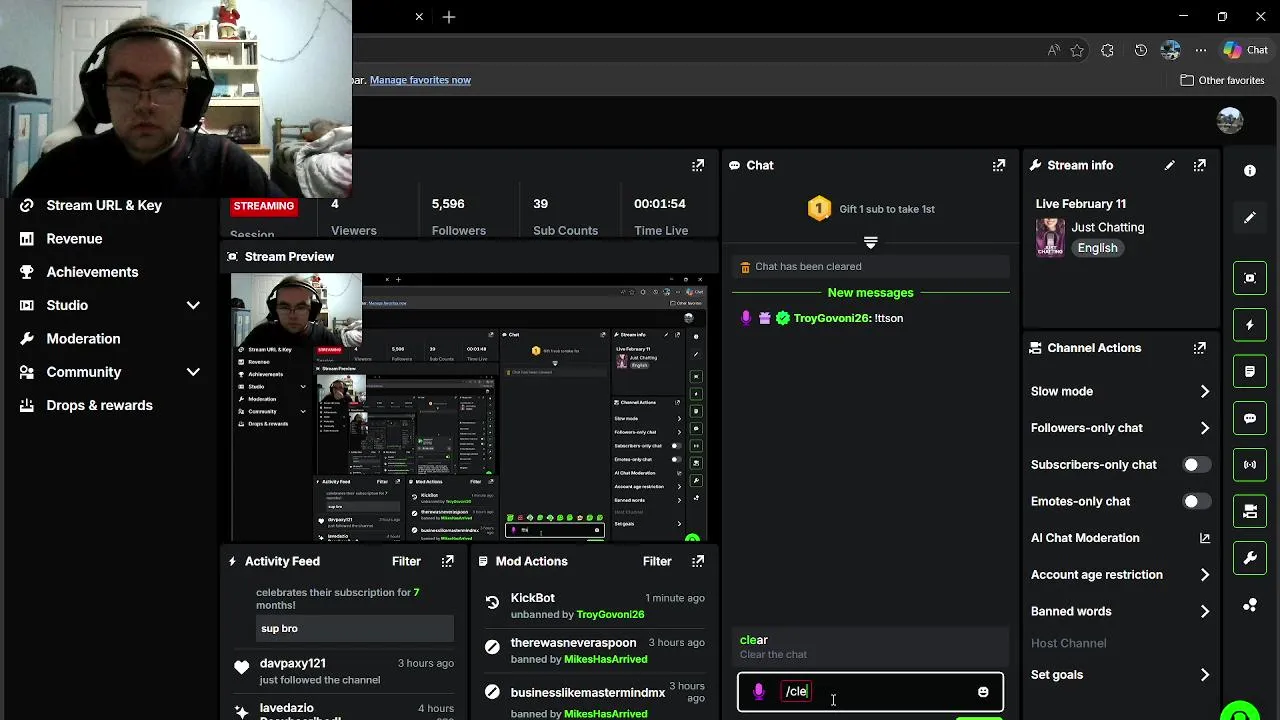This screenshot has height=720, width=1280.
Task: Click the broadcast signal icon in right sidebar
Action: 1250,465
